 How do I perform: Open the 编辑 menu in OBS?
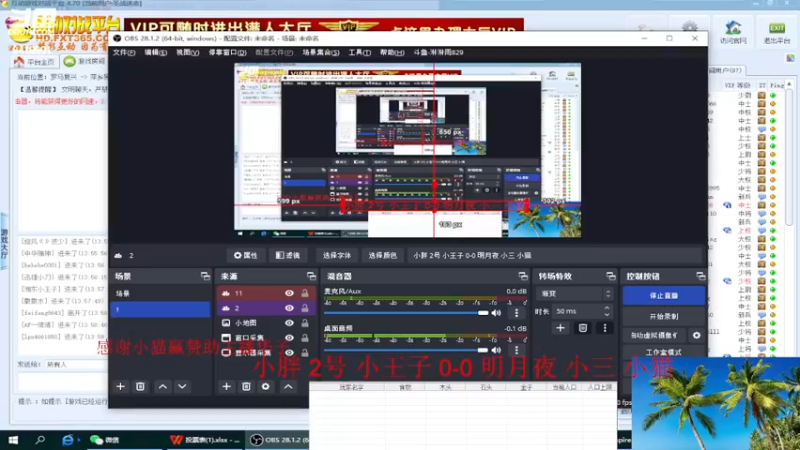156,53
